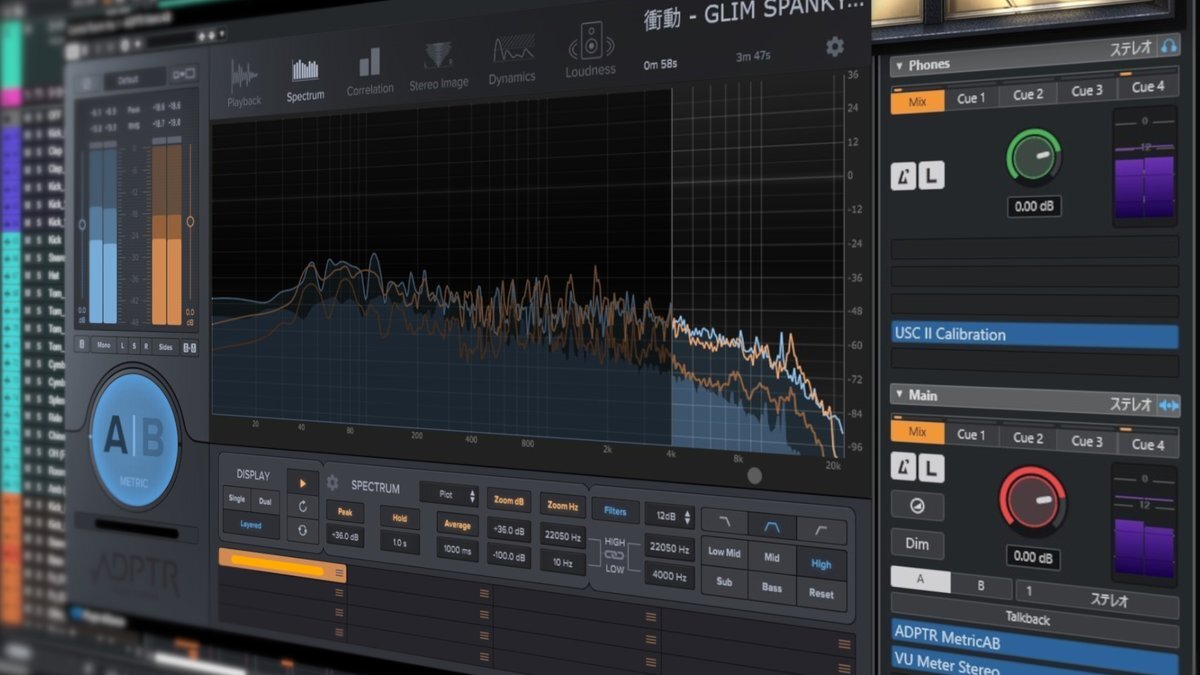The width and height of the screenshot is (1200, 675).
Task: Click the 1000 ms average time field
Action: pyautogui.click(x=457, y=549)
